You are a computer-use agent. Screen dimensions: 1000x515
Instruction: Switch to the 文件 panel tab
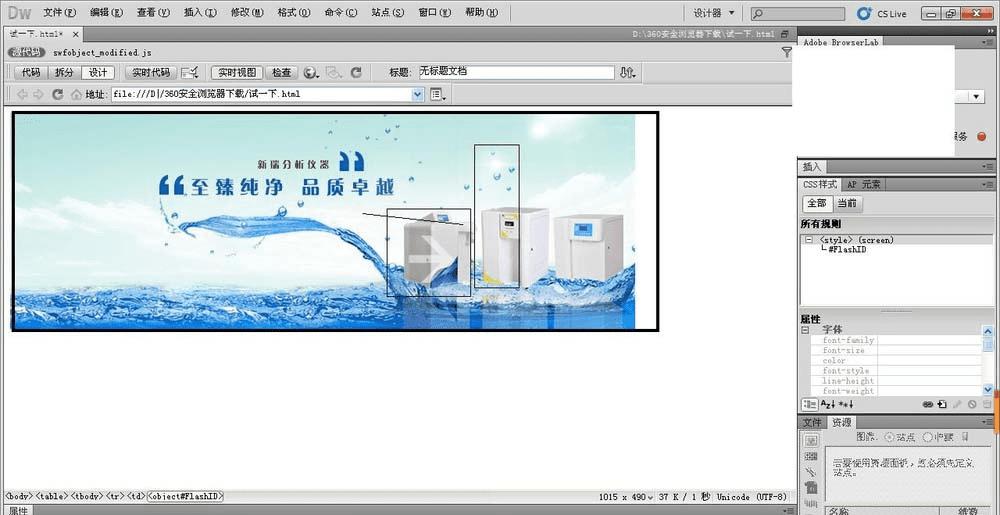(812, 423)
